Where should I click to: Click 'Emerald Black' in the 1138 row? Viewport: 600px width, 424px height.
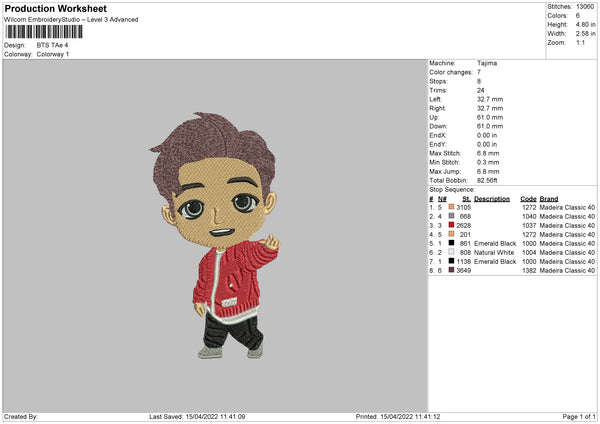coord(495,261)
